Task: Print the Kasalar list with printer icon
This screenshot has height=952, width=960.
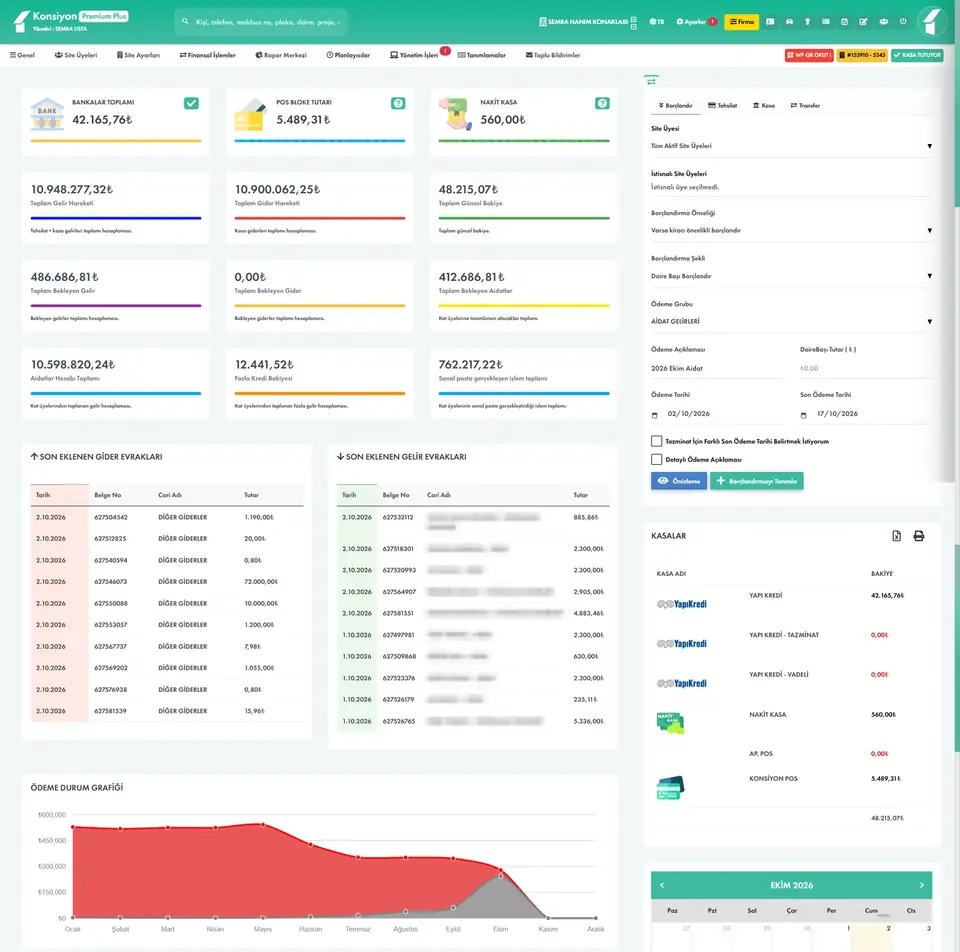Action: [x=918, y=536]
